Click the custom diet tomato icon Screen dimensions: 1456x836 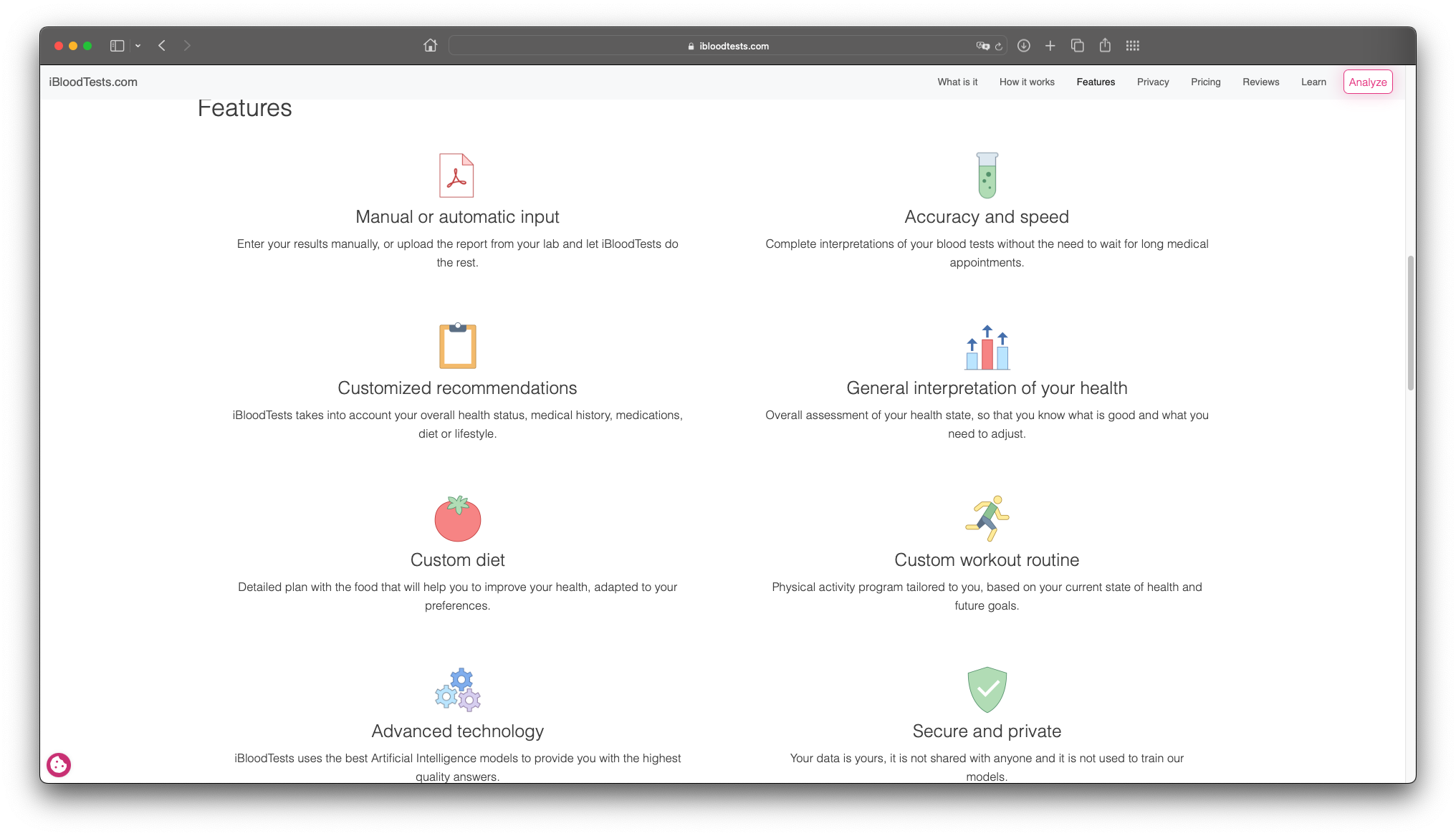(458, 517)
